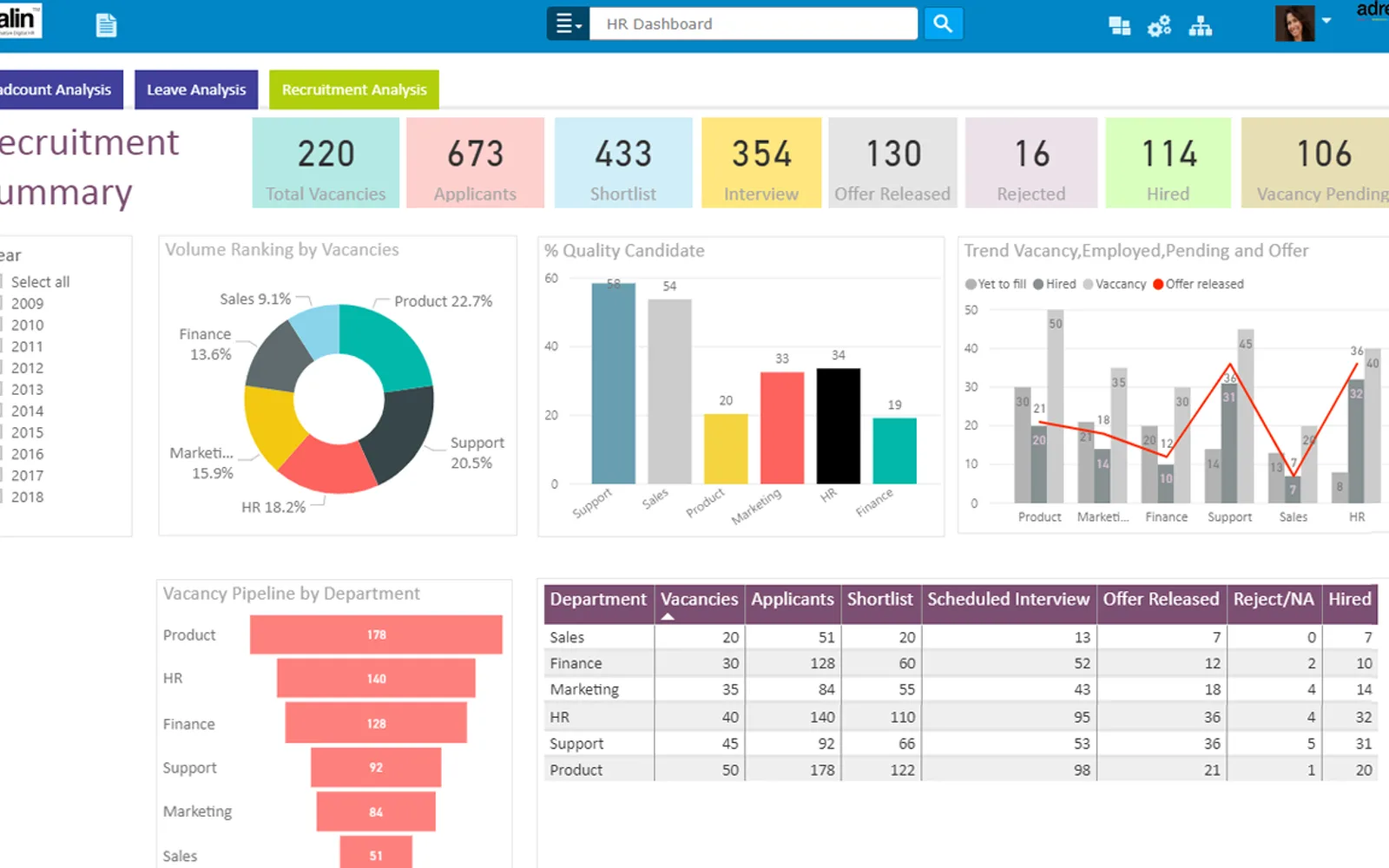Toggle the Yet to fill legend item

(x=996, y=284)
